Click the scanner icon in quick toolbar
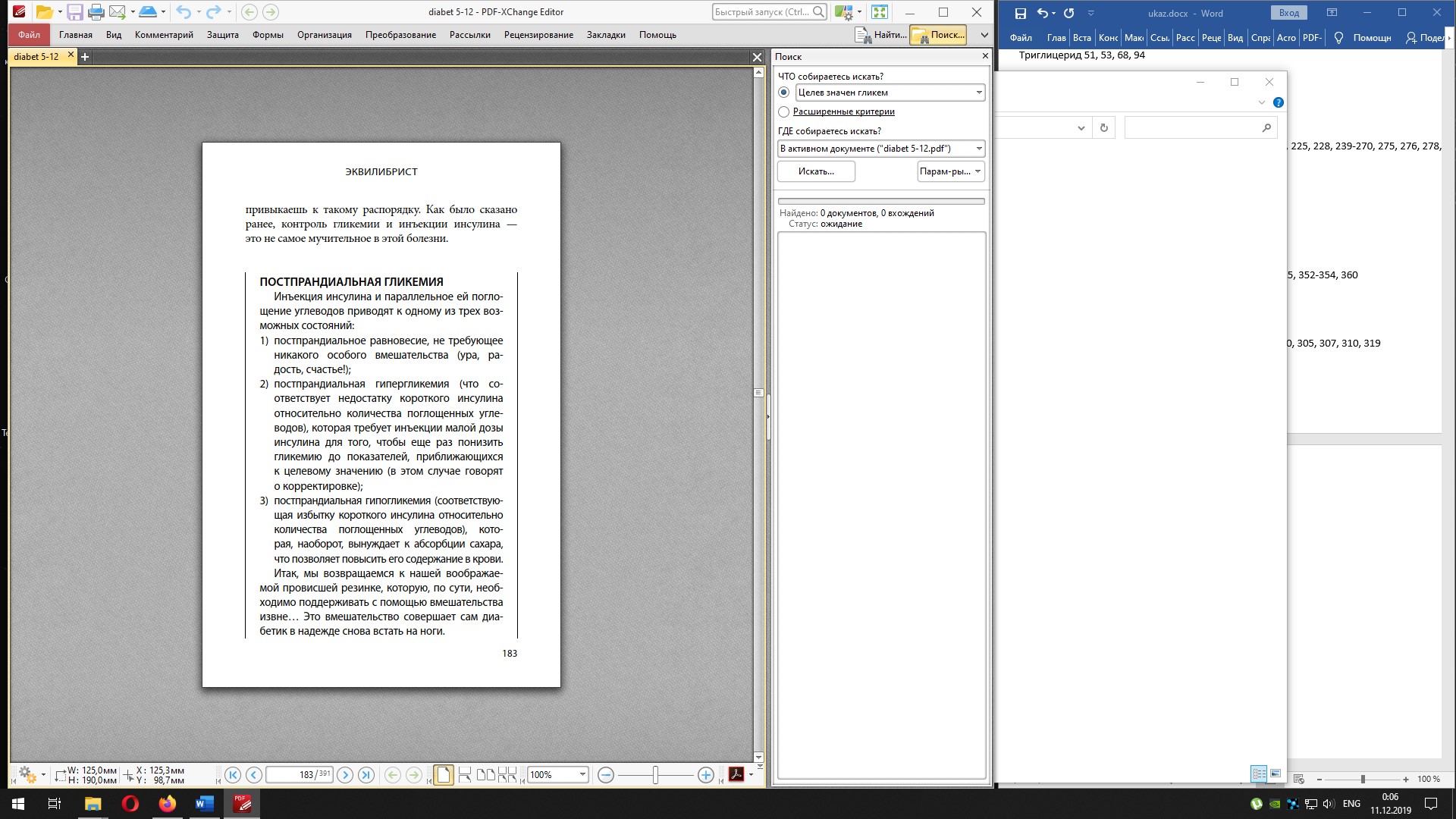1456x819 pixels. (148, 12)
